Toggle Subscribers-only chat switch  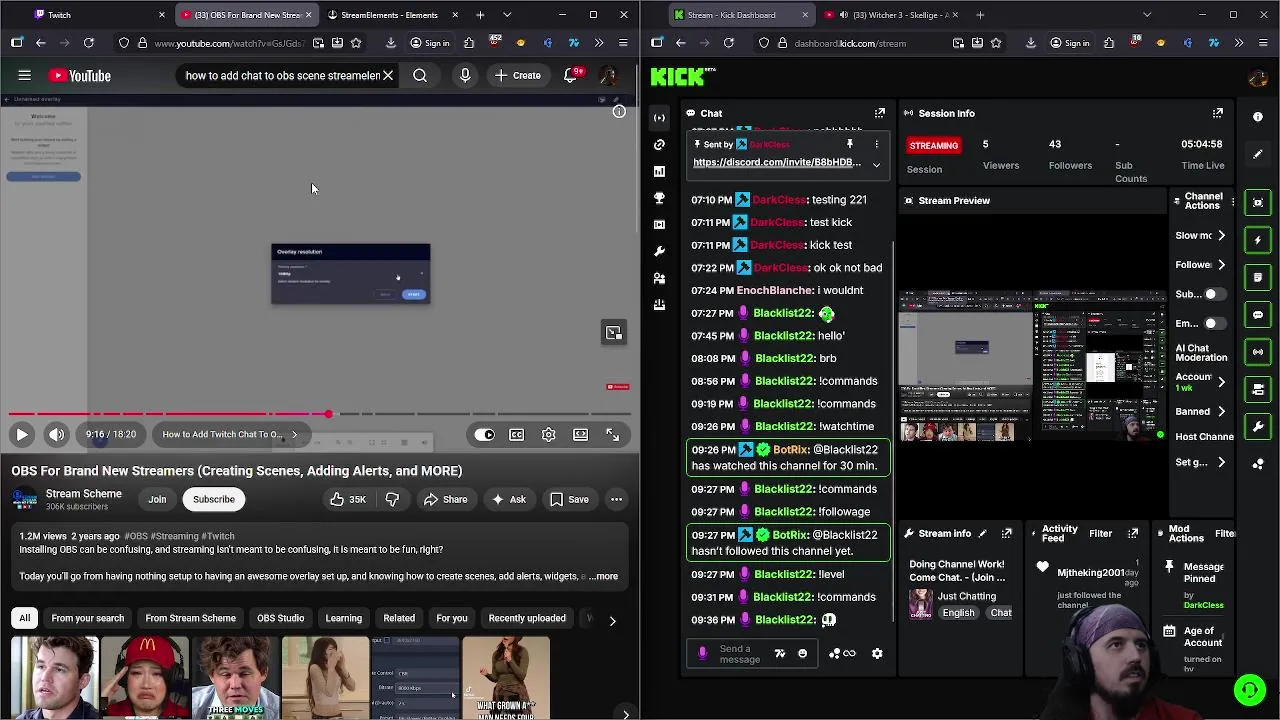click(x=1213, y=294)
